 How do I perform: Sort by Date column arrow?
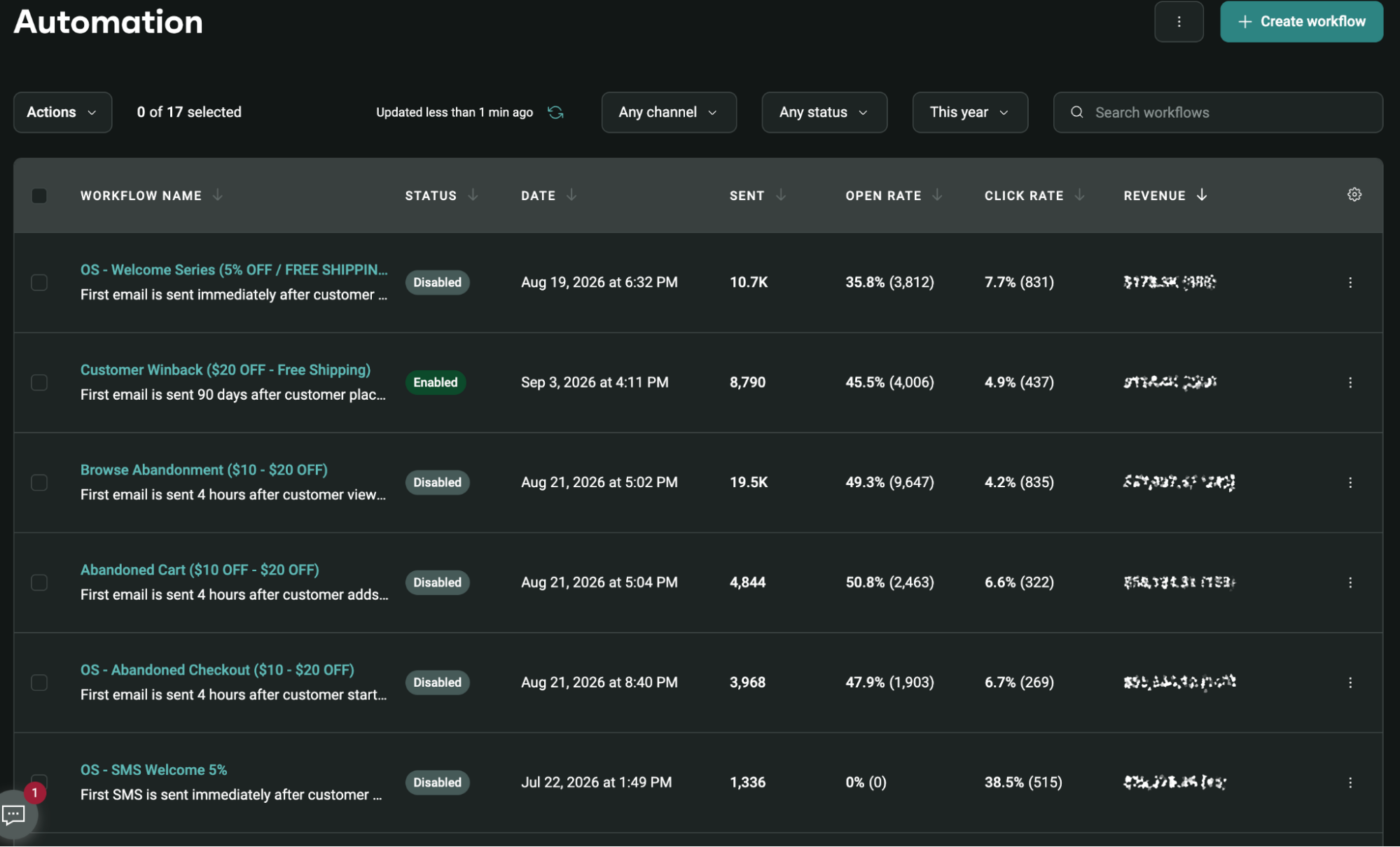571,195
